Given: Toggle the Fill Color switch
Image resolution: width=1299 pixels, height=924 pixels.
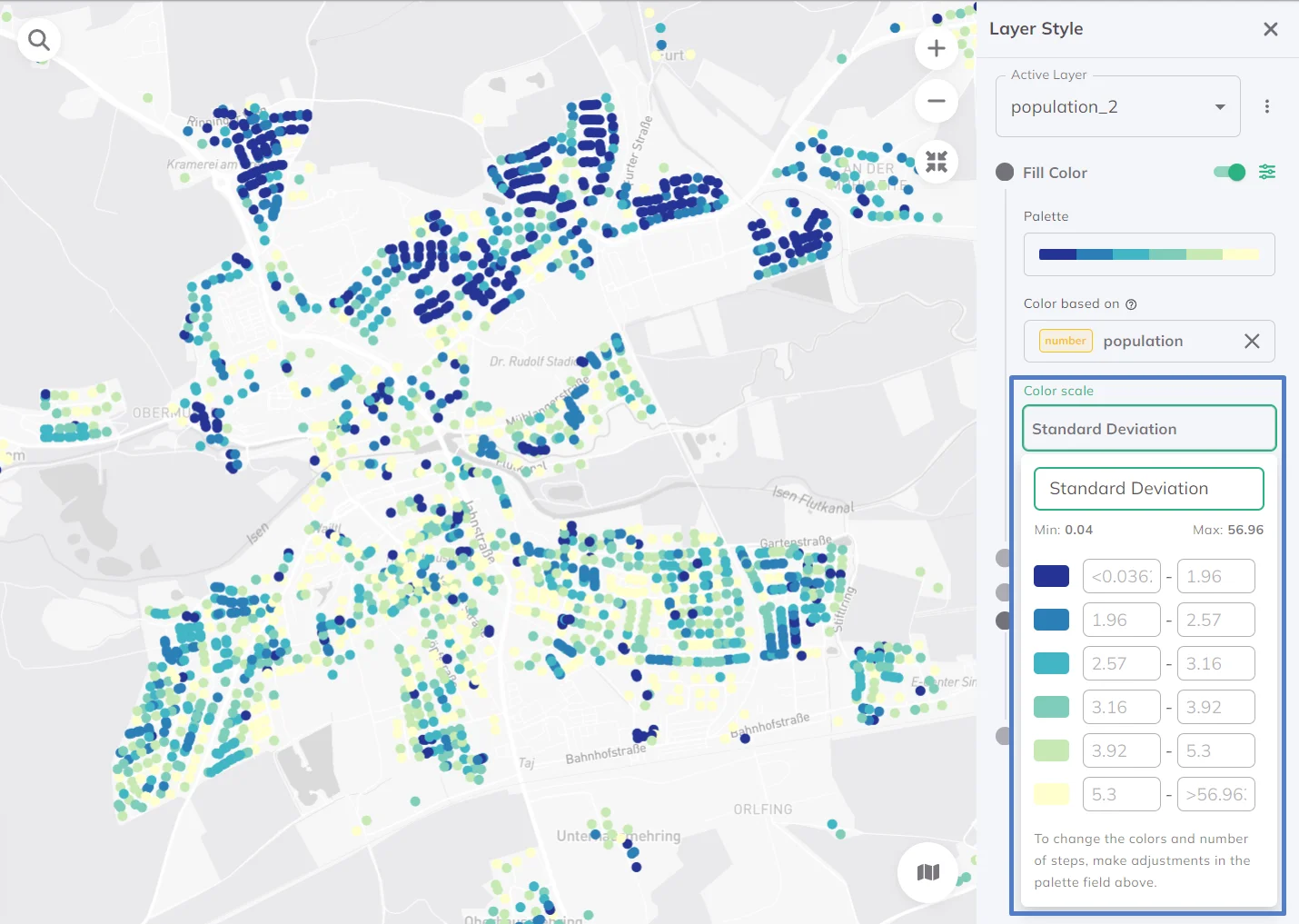Looking at the screenshot, I should pos(1230,172).
